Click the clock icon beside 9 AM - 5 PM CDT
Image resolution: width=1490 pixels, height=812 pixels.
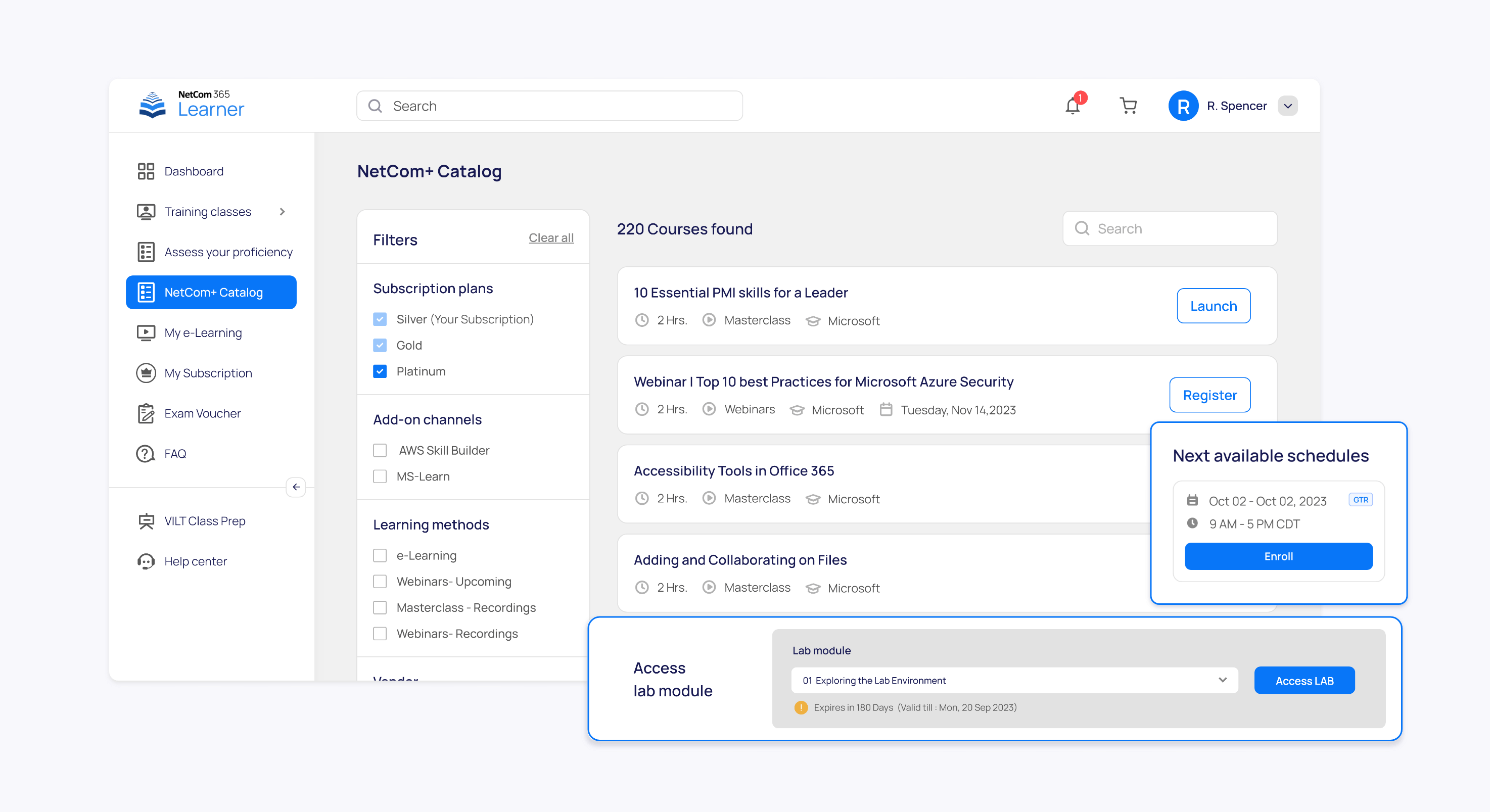1192,523
